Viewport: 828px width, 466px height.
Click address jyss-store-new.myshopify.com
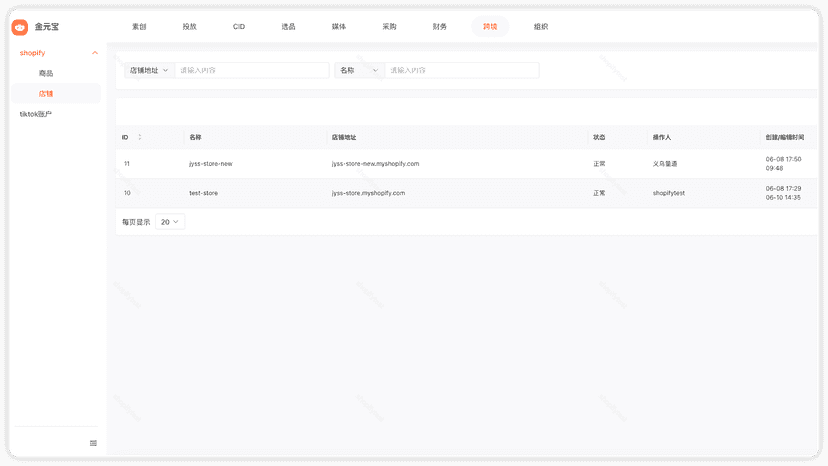coord(375,164)
